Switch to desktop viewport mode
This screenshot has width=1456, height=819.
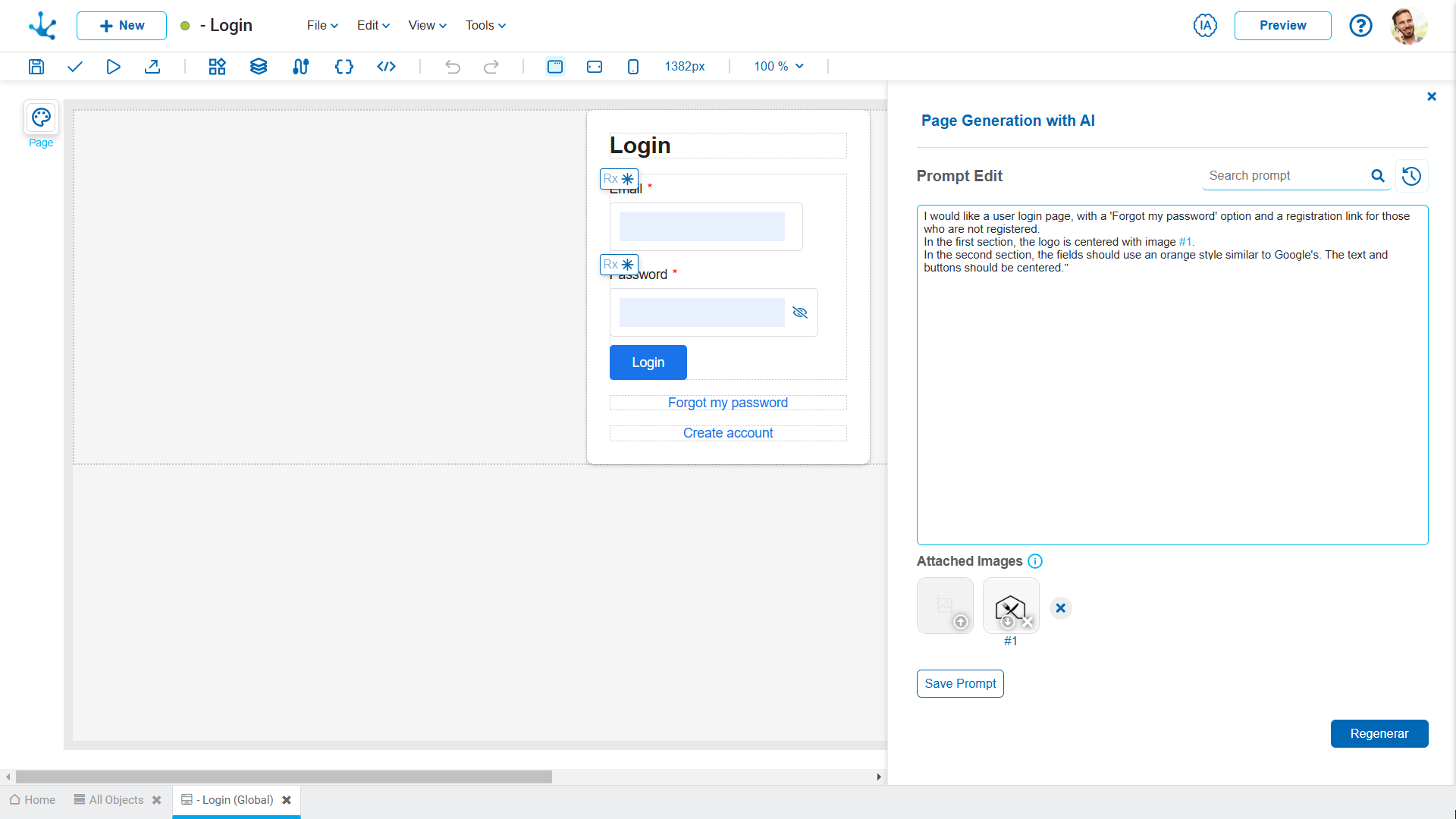click(555, 67)
